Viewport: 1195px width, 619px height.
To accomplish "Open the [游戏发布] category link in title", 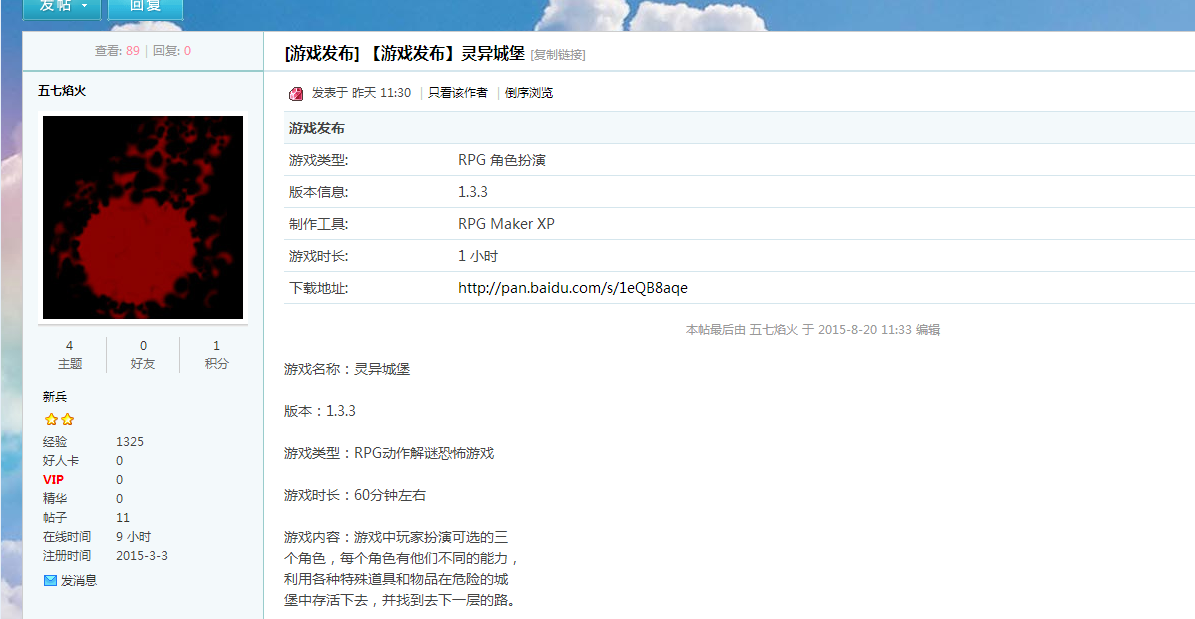I will pos(321,54).
